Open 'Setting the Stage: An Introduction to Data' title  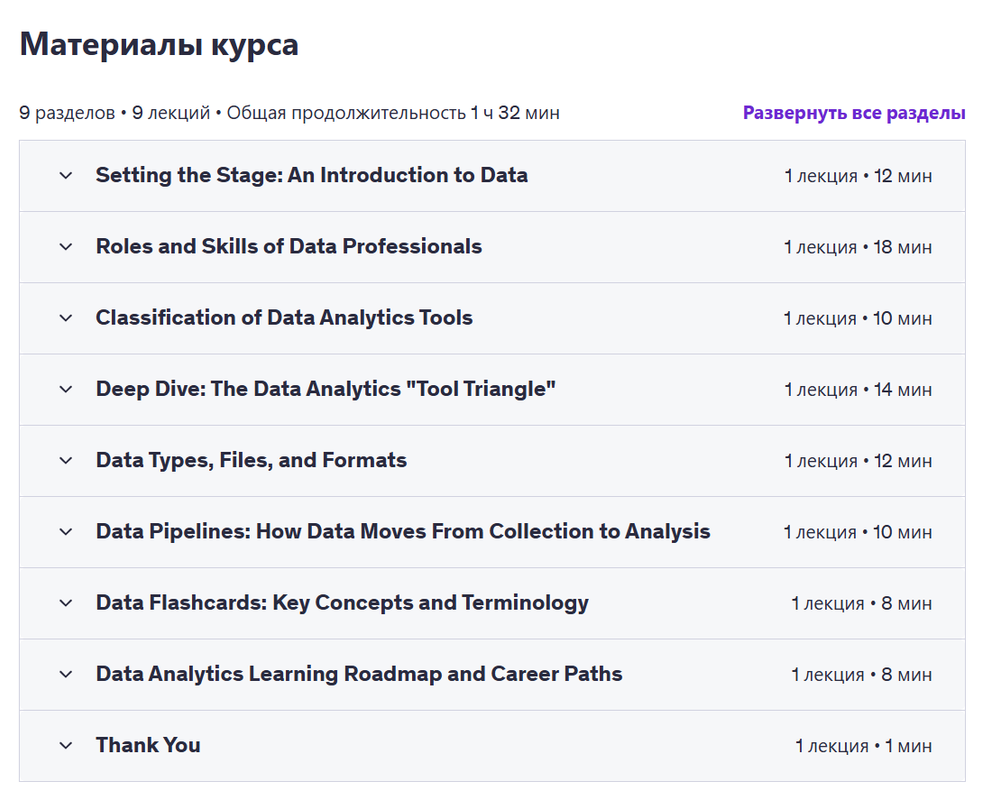[x=311, y=175]
